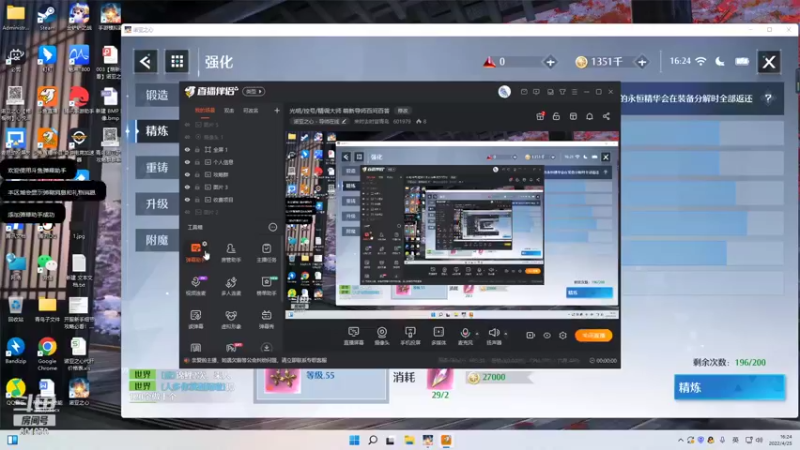Open the 弹幕秀 danmaku show tool
This screenshot has height=450, width=800.
click(x=266, y=319)
